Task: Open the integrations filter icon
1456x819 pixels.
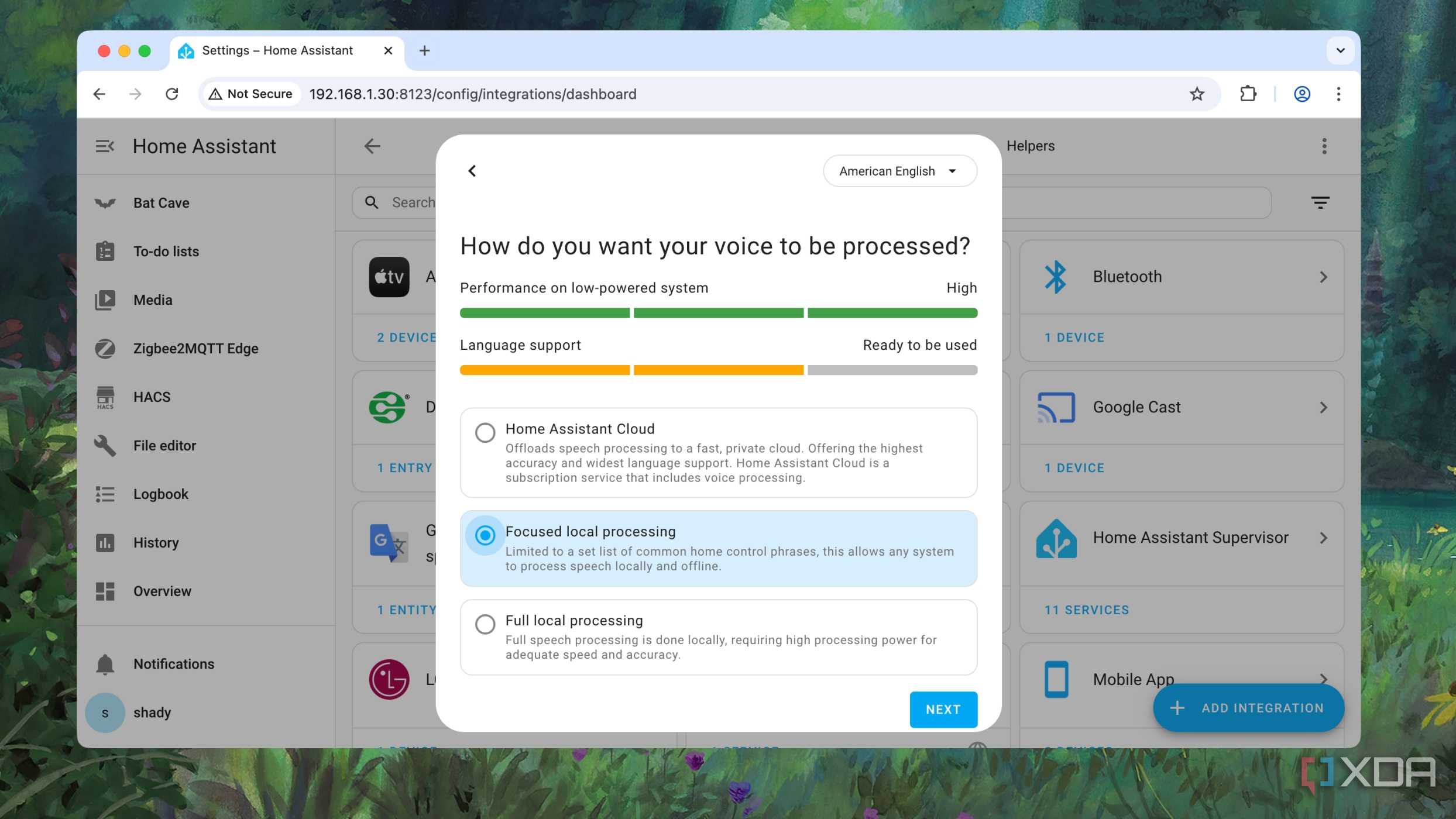Action: (1320, 202)
